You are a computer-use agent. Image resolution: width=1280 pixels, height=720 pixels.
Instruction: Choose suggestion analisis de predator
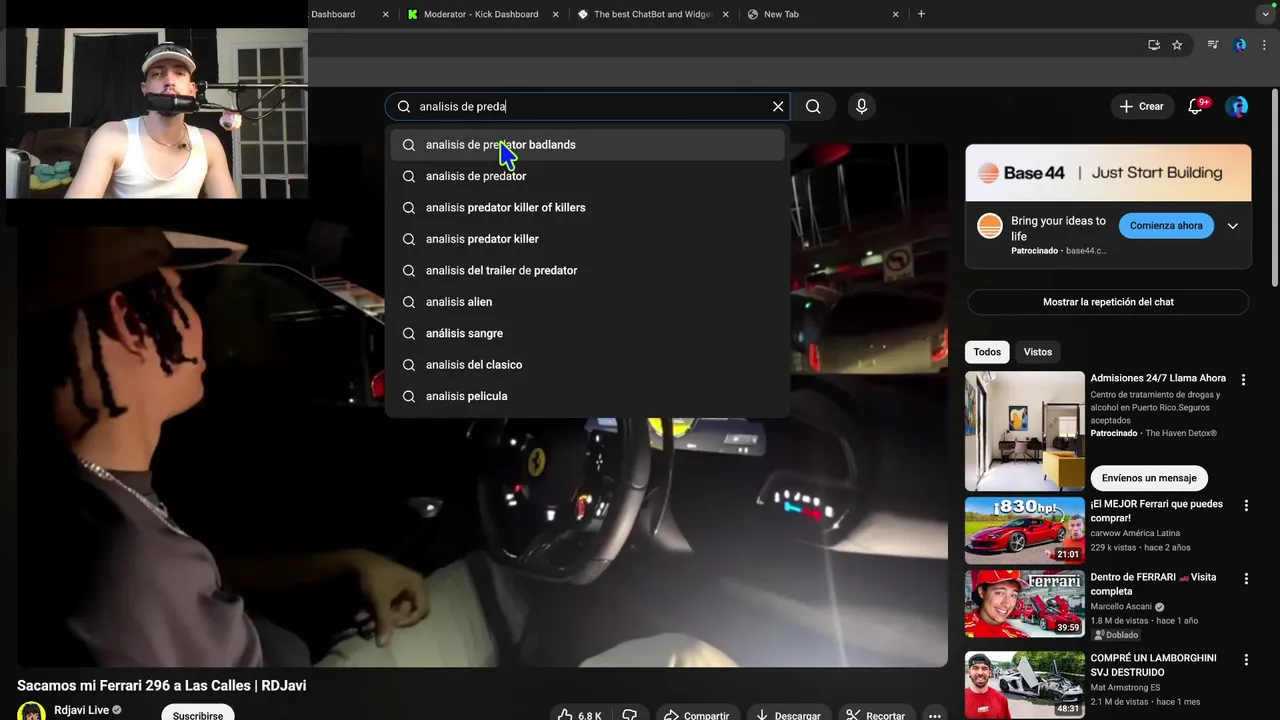click(588, 176)
